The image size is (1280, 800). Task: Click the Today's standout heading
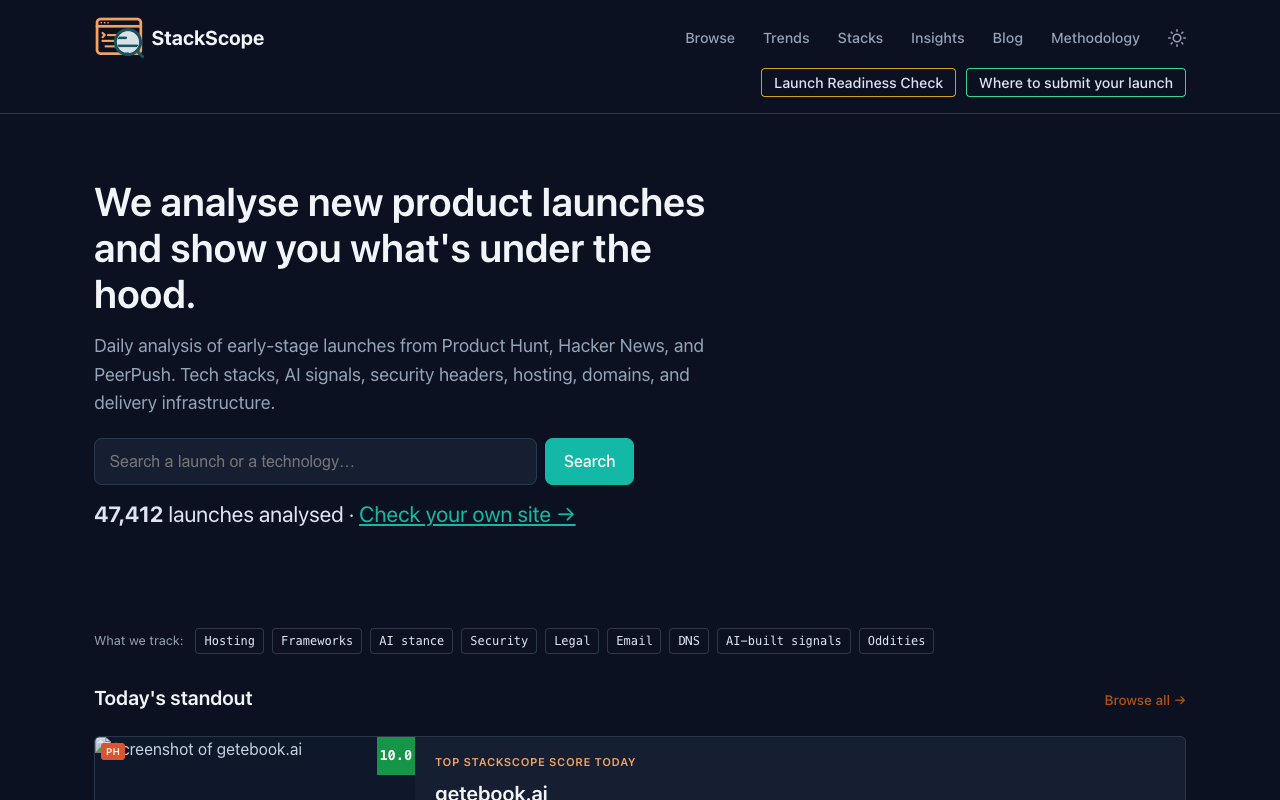tap(173, 698)
